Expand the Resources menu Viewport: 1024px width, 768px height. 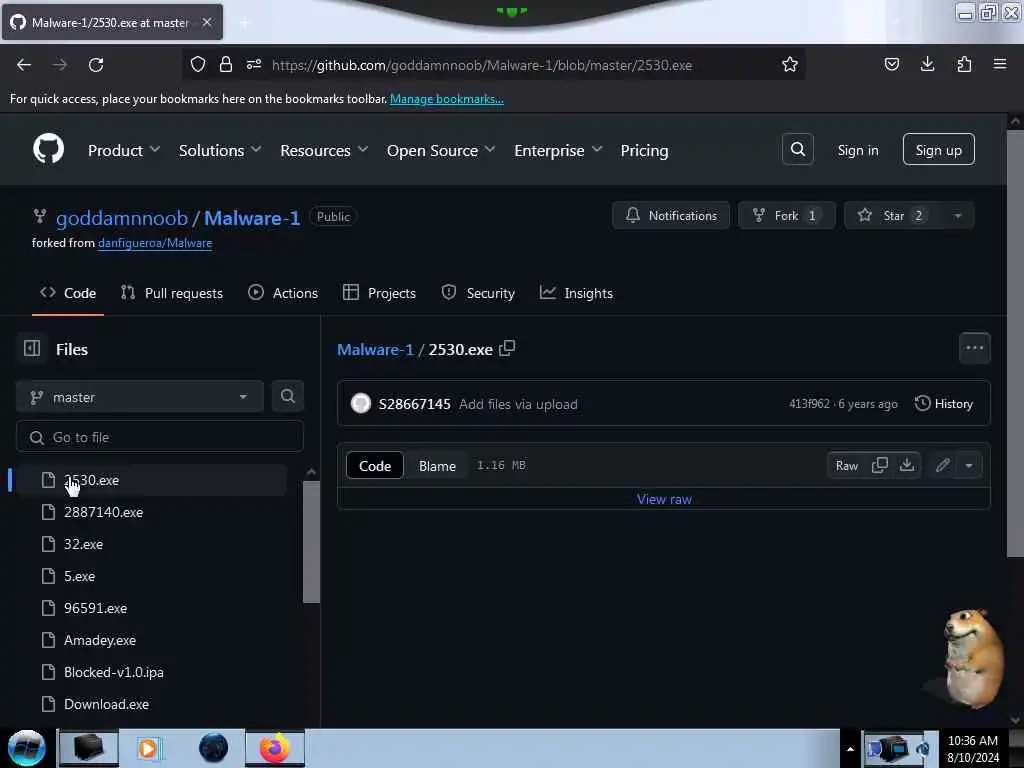coord(324,150)
